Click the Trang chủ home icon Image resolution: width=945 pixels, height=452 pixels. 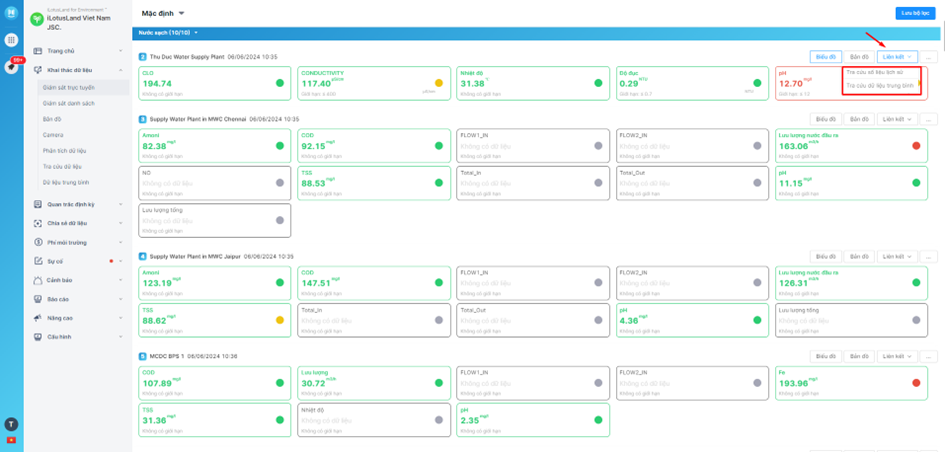tap(38, 51)
